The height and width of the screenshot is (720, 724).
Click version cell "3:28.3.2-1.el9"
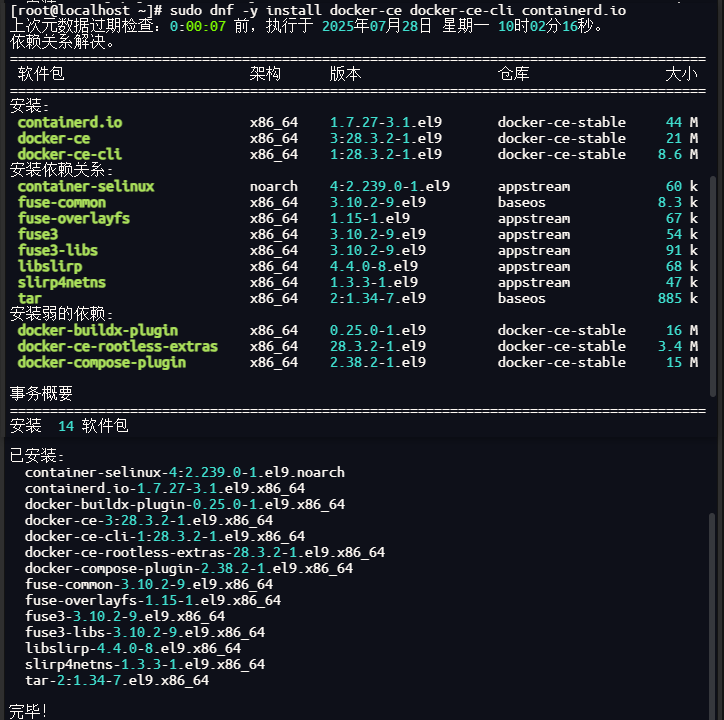[386, 138]
